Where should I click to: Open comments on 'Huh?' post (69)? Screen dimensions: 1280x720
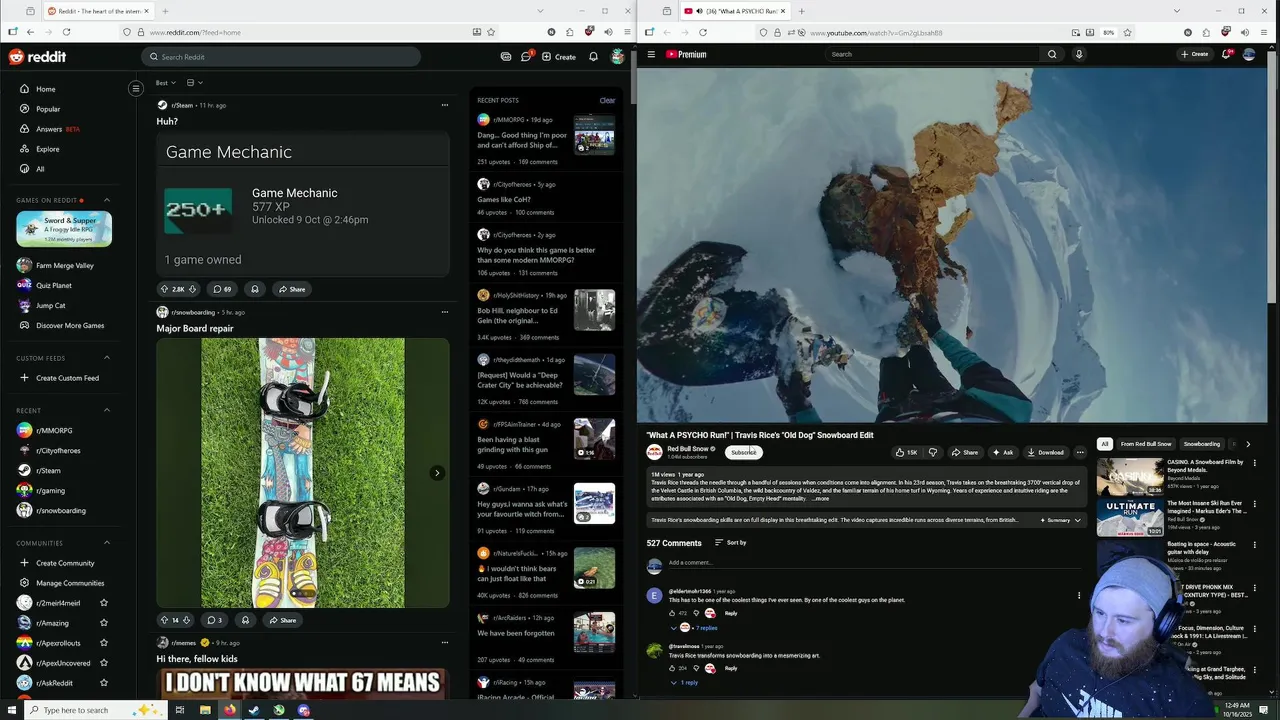(222, 289)
